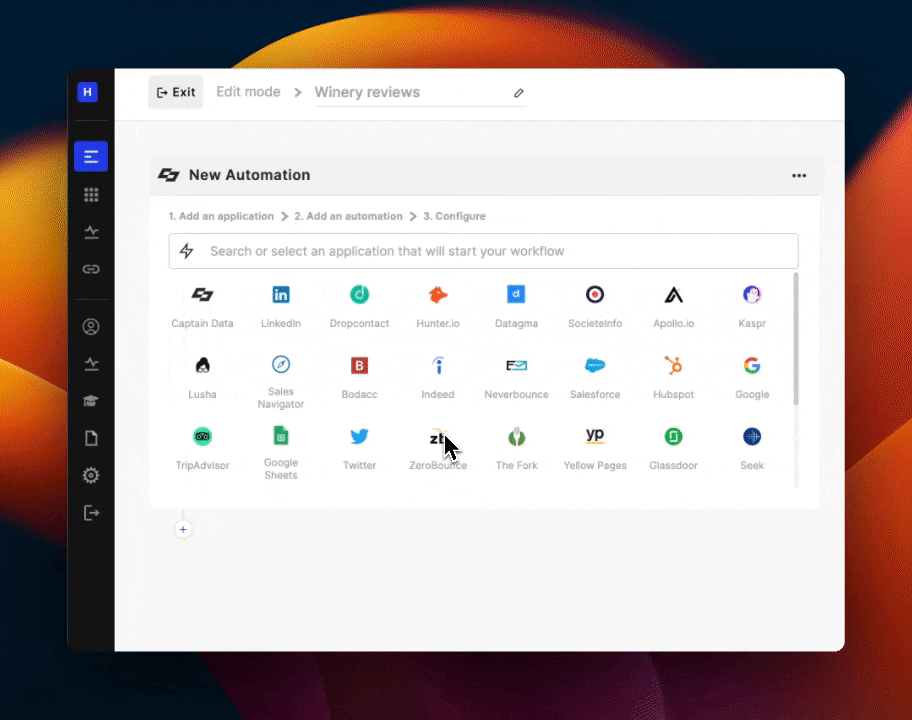Image resolution: width=912 pixels, height=720 pixels.
Task: Go to step 1. Add an application
Action: coord(221,216)
